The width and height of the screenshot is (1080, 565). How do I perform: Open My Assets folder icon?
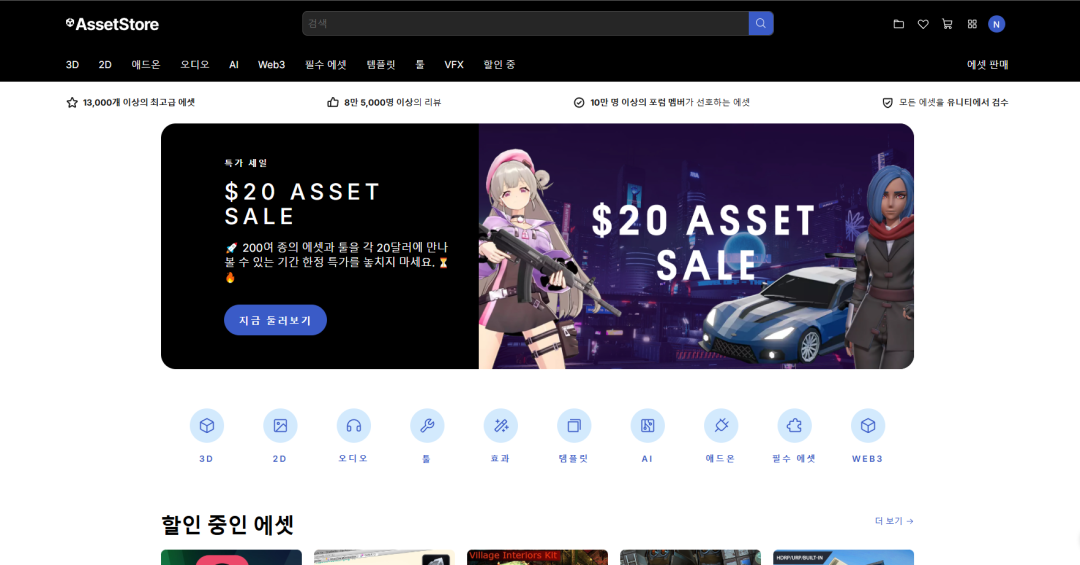tap(899, 24)
